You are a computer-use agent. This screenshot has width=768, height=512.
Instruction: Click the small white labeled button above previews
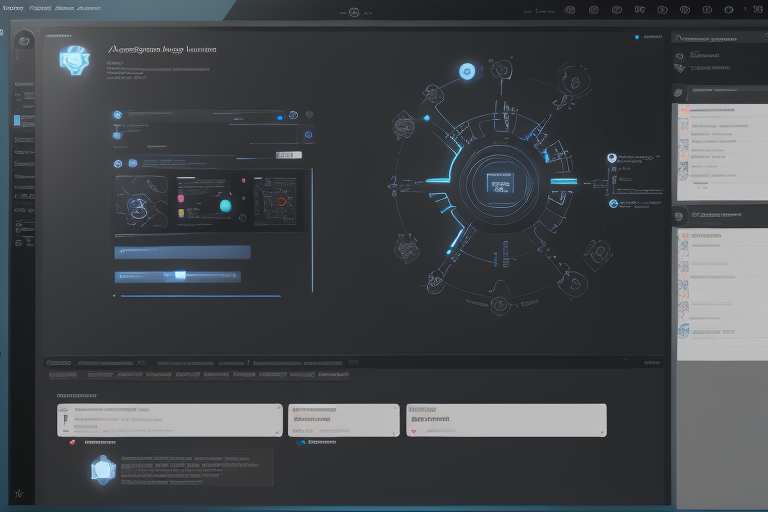[288, 155]
